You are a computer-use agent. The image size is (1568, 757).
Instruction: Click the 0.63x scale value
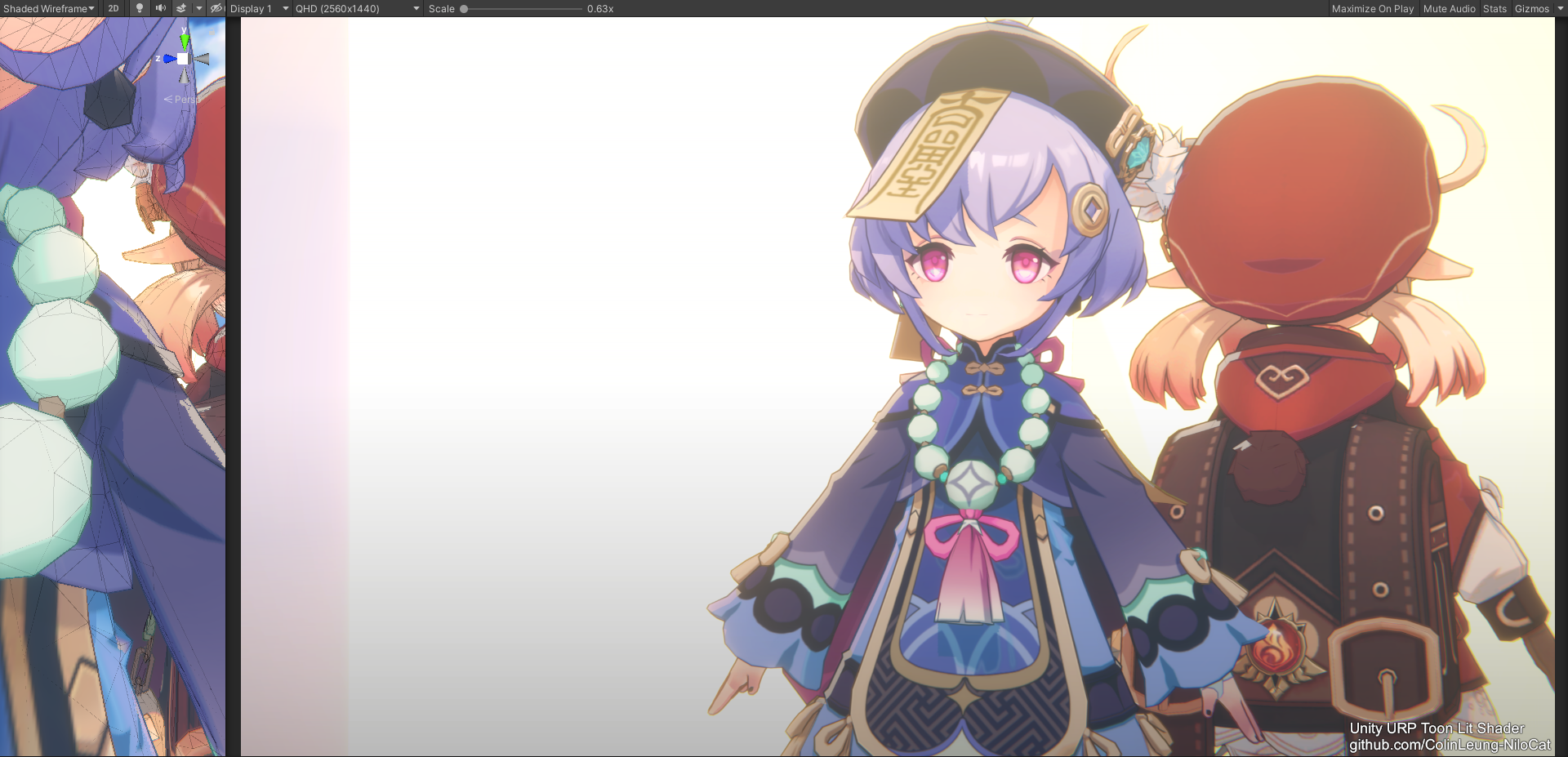(x=600, y=8)
